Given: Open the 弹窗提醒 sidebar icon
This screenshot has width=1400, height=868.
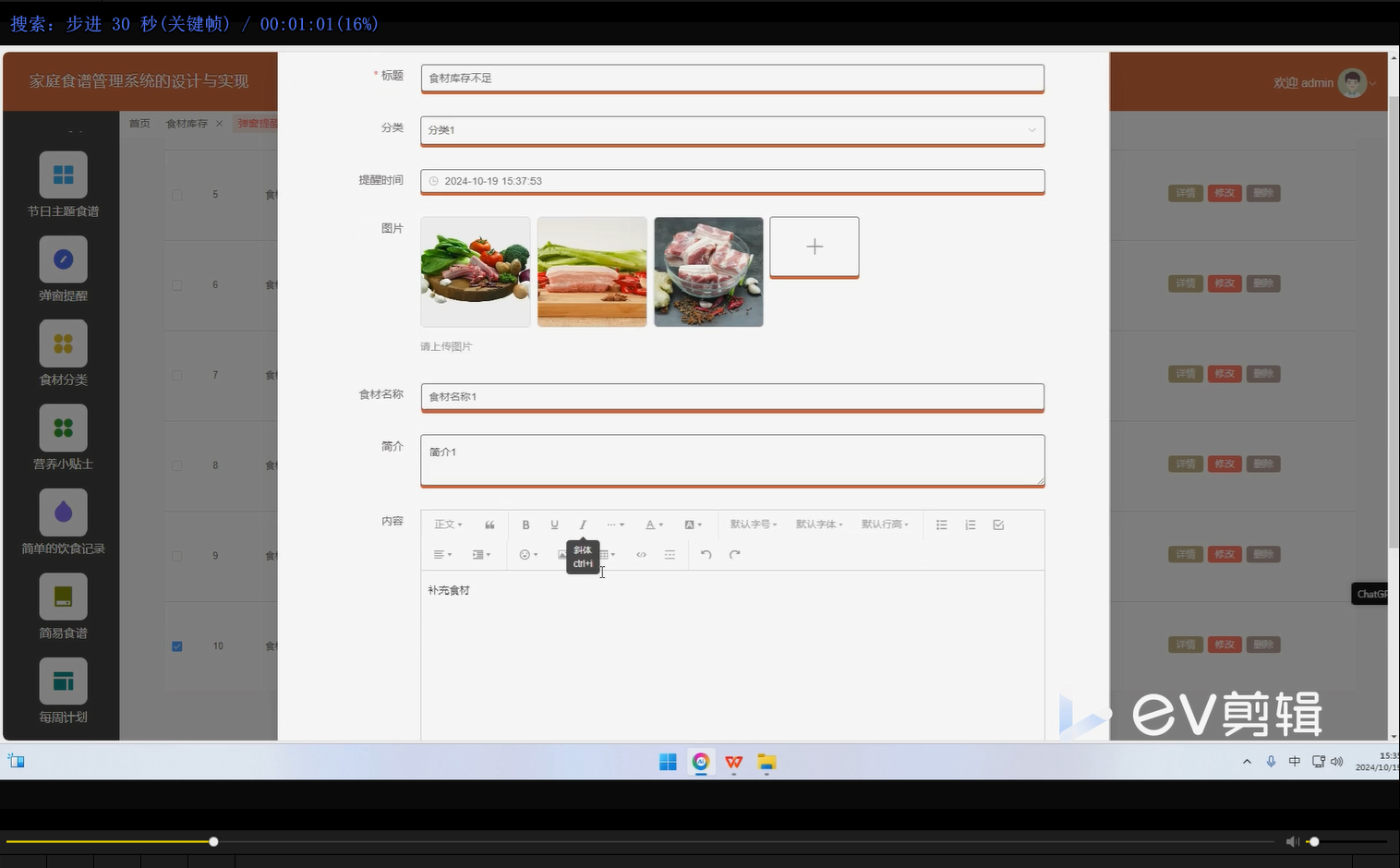Looking at the screenshot, I should 63,259.
